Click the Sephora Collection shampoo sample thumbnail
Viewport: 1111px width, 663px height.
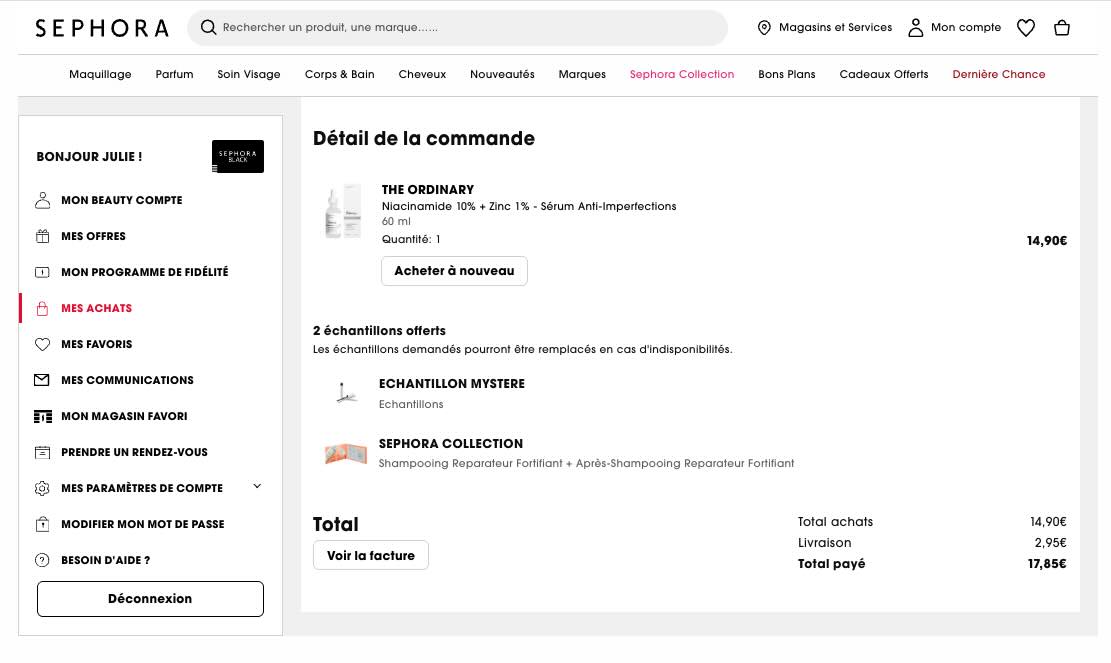pyautogui.click(x=346, y=454)
